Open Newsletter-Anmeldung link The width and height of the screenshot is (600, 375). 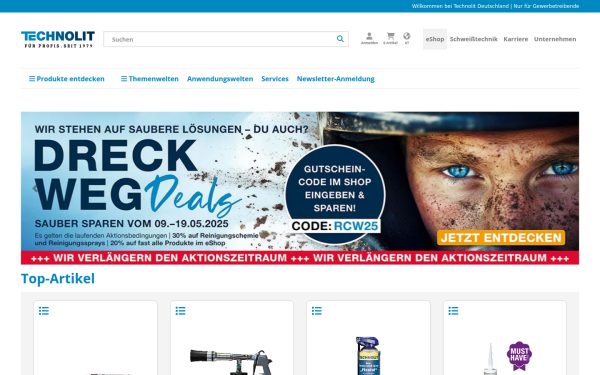[x=336, y=79]
